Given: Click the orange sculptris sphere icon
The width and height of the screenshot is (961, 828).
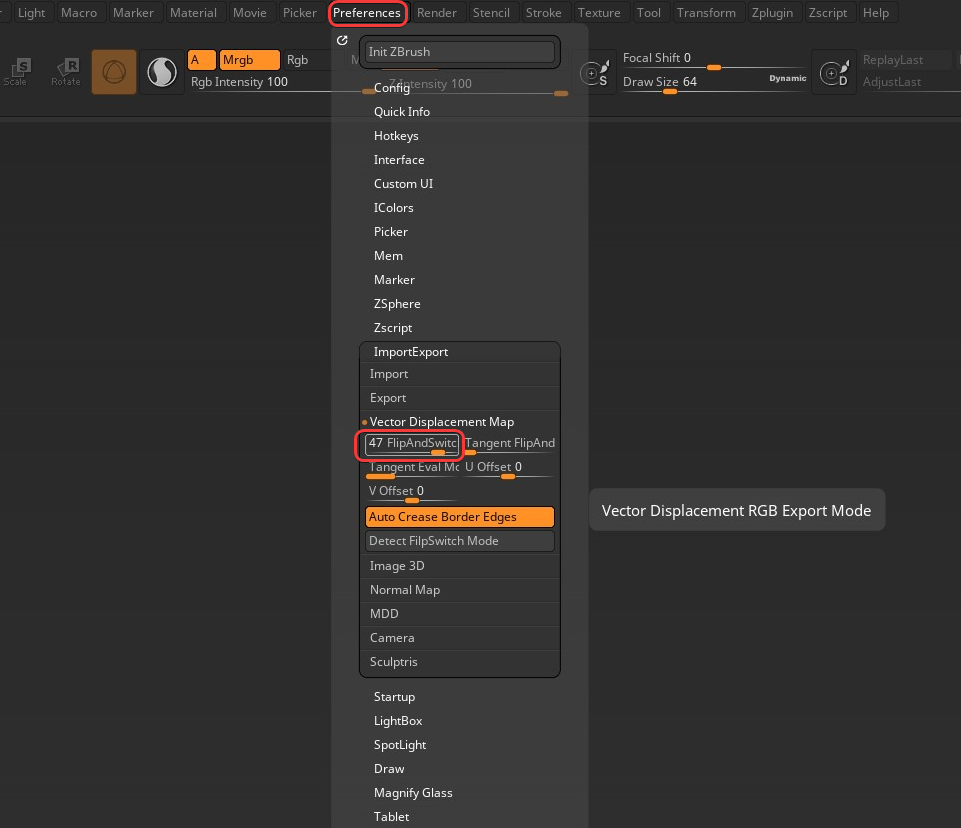Looking at the screenshot, I should point(114,72).
